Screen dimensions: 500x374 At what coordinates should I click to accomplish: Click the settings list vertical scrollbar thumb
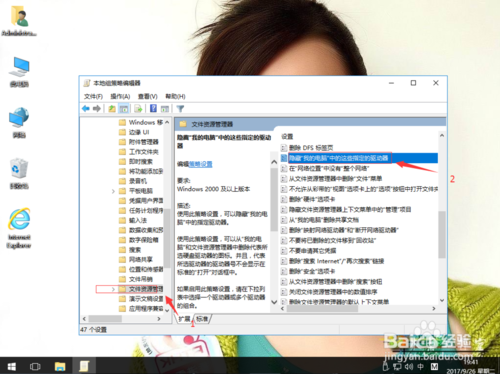pos(442,234)
